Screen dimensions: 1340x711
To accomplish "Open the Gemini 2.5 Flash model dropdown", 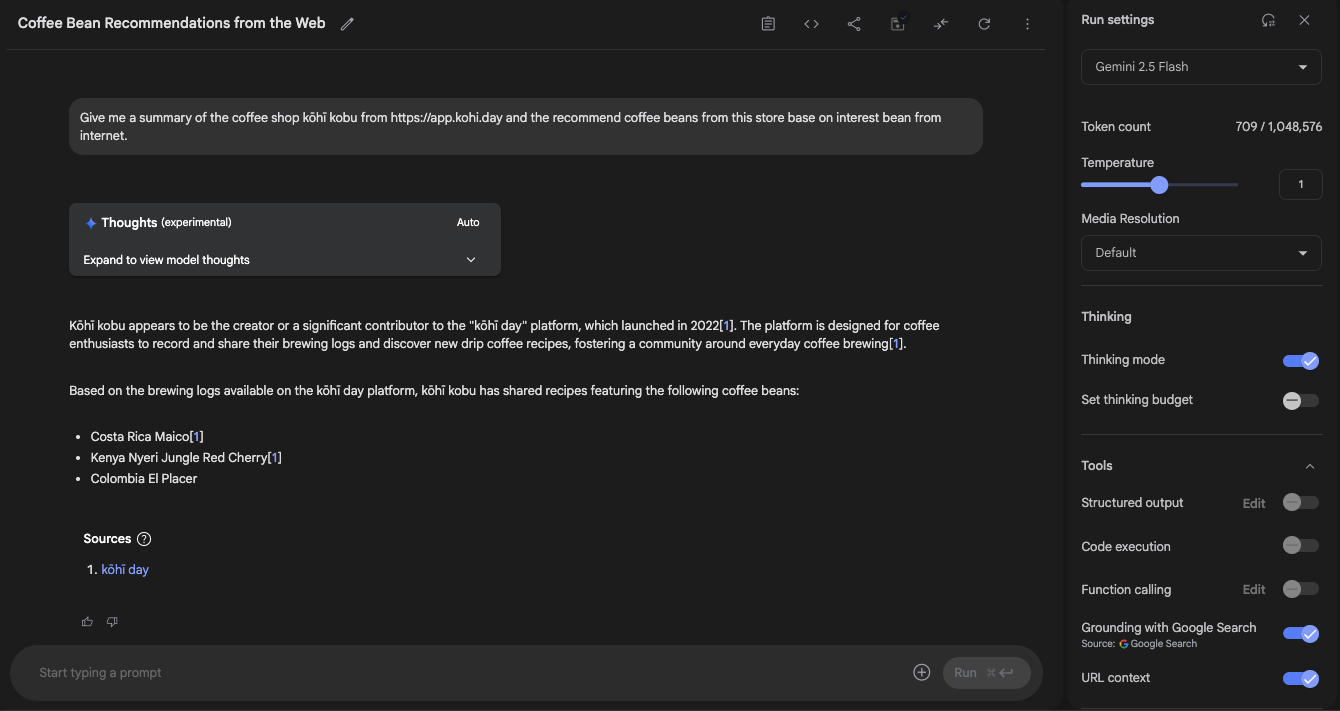I will click(1201, 67).
